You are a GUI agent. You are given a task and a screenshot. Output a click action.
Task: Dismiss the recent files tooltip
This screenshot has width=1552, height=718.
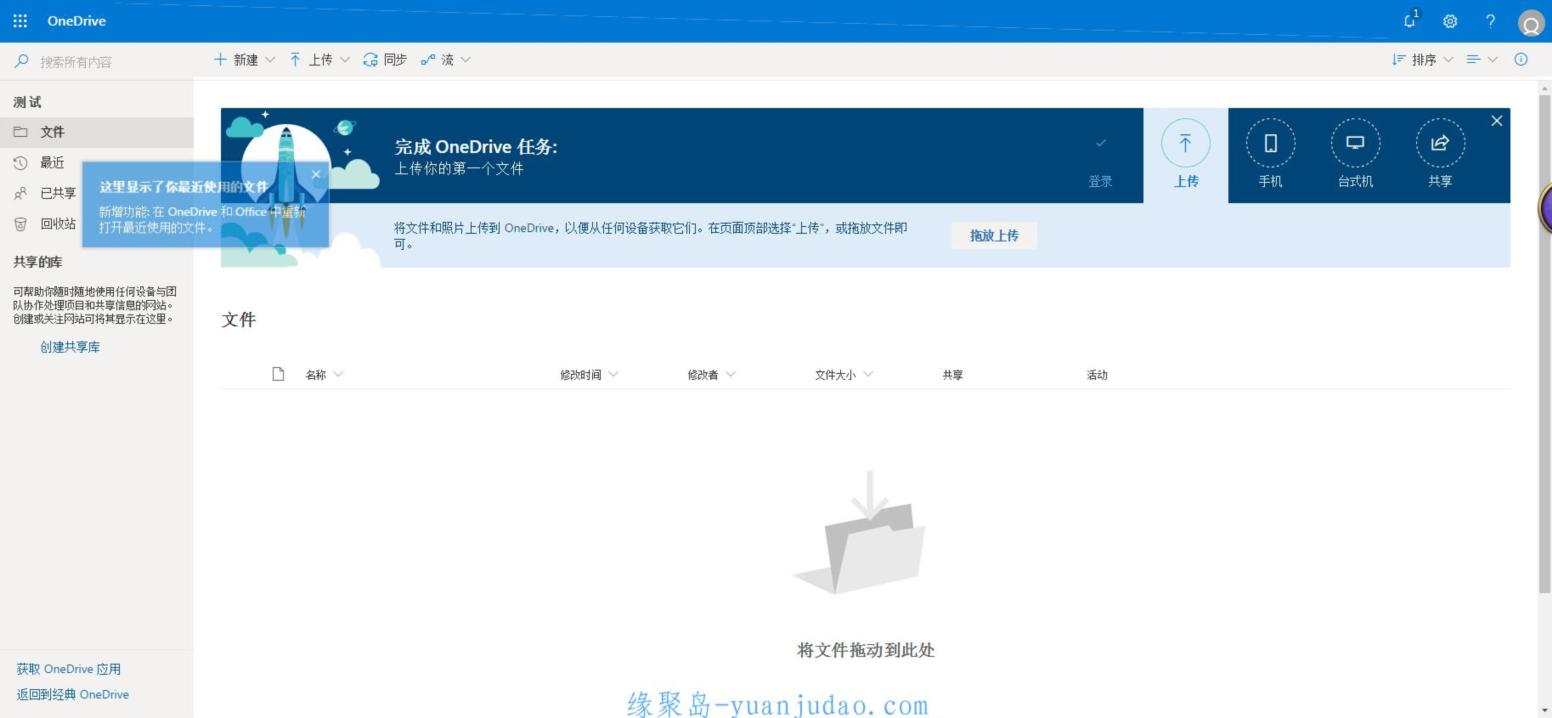click(316, 174)
